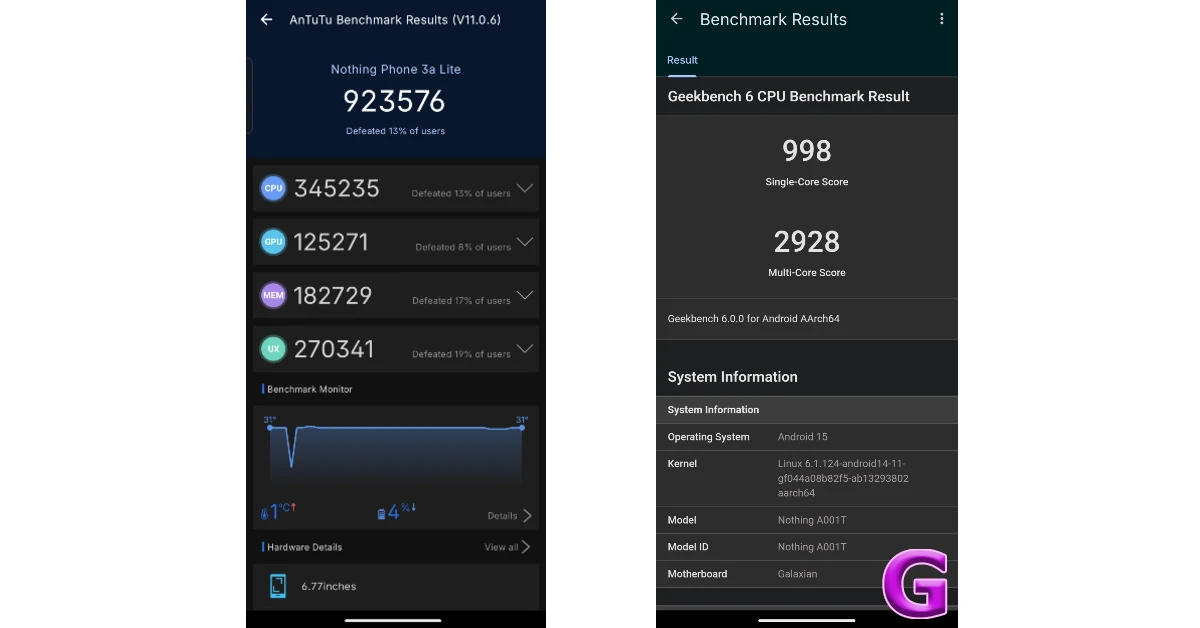Click the back arrow in AnTuTu results

[266, 19]
